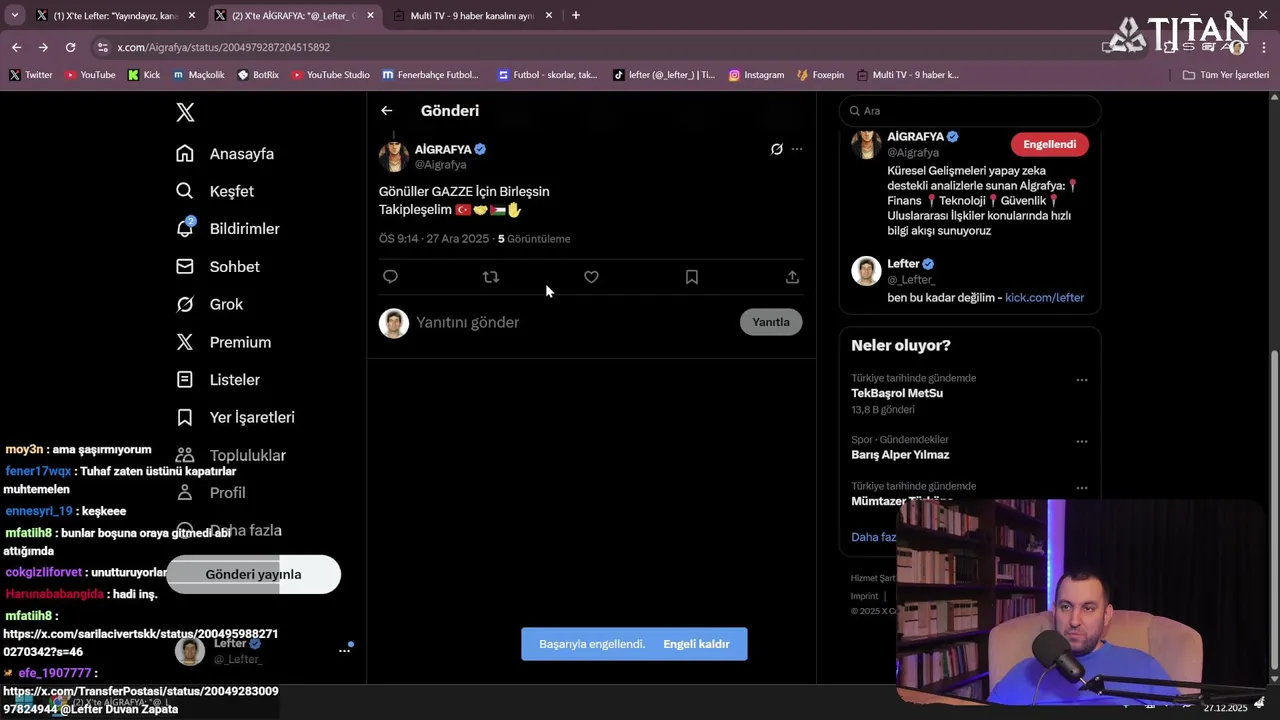This screenshot has height=720, width=1280.
Task: Open Instagram bookmark
Action: point(756,75)
